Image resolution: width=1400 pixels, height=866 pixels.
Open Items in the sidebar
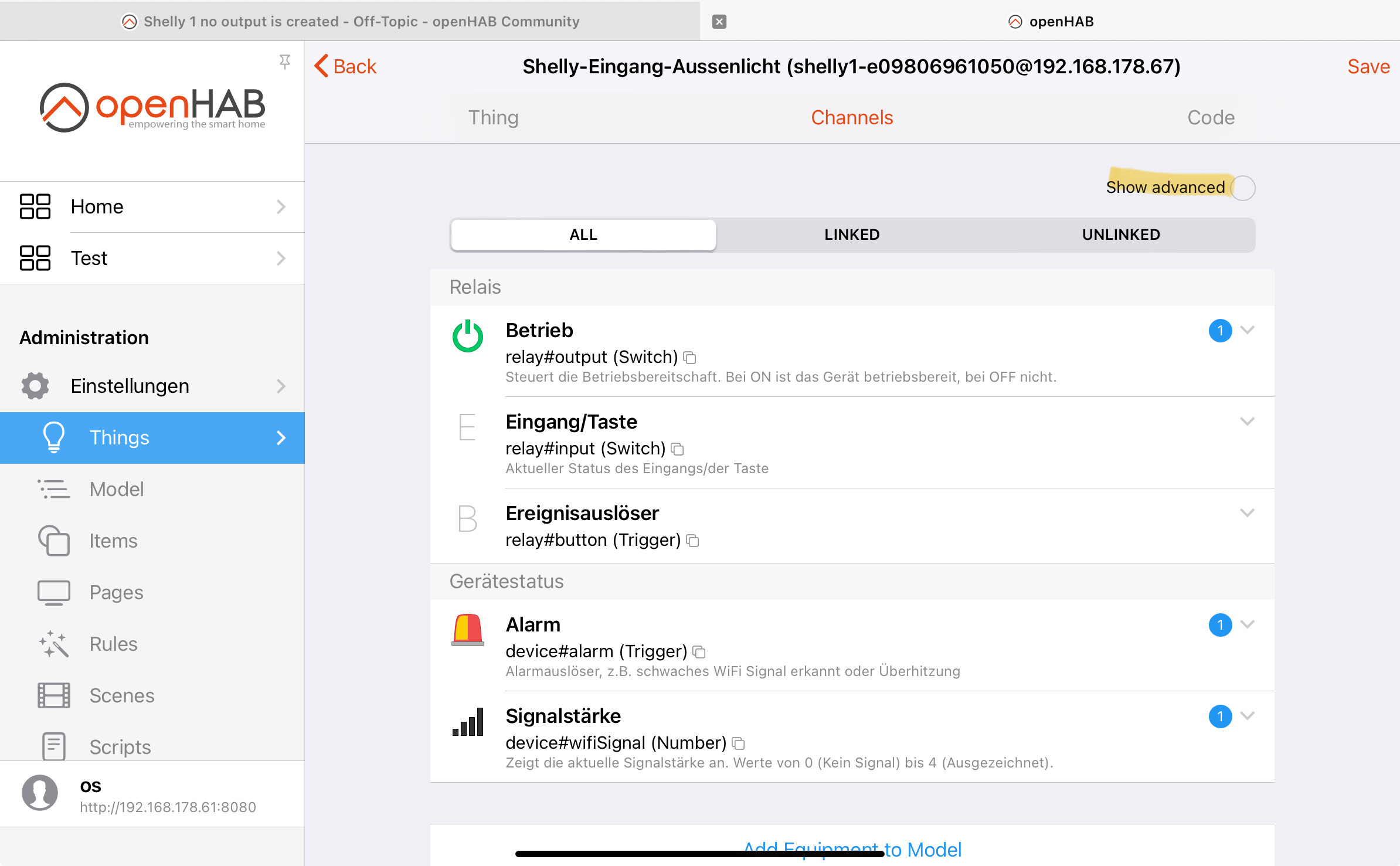point(152,541)
